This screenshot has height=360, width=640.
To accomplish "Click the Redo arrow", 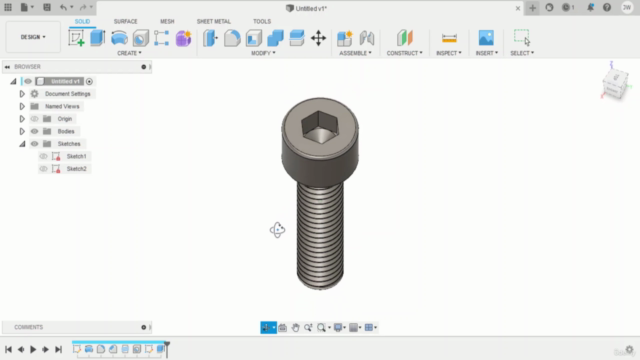I will pyautogui.click(x=83, y=7).
